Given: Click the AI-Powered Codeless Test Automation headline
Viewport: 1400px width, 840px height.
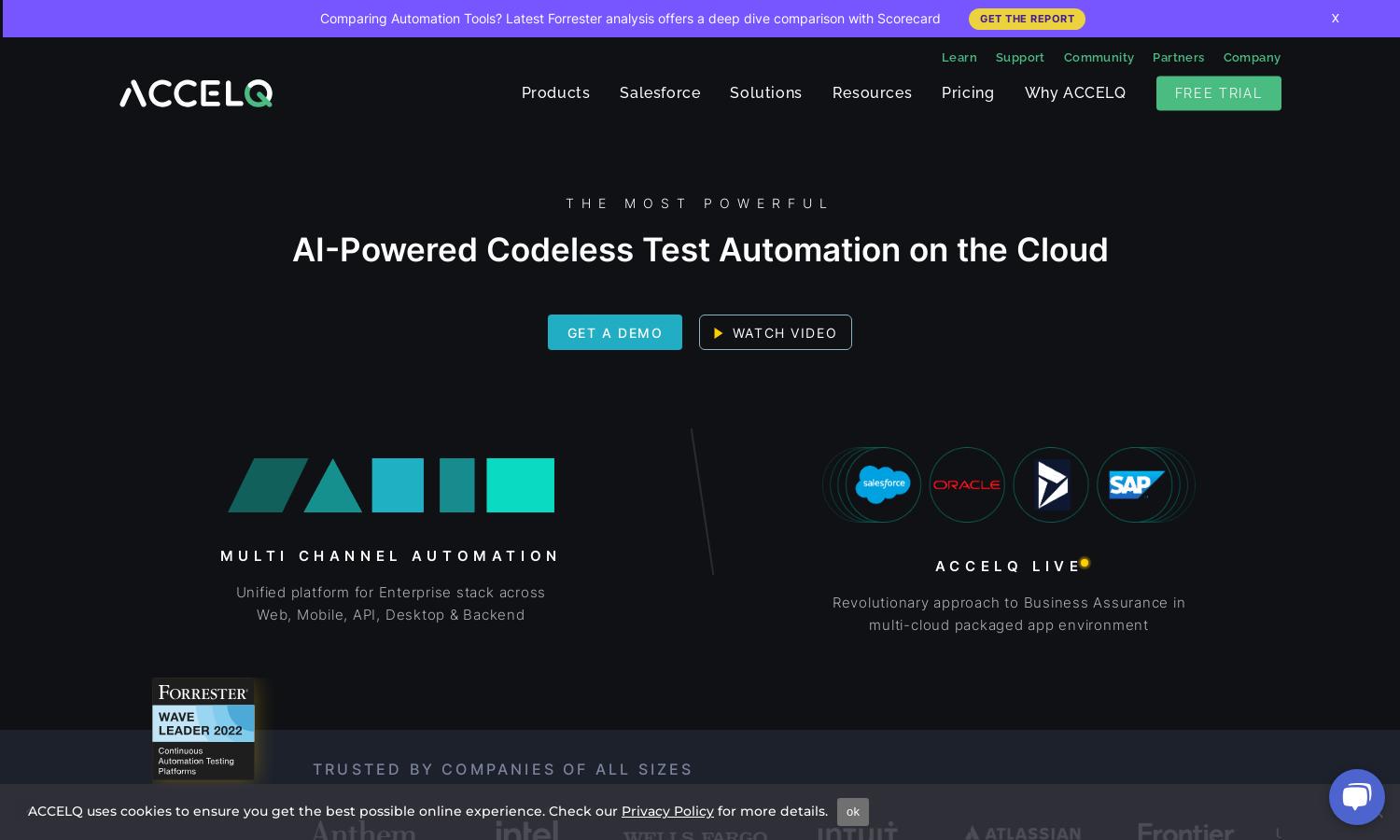Looking at the screenshot, I should 700,249.
